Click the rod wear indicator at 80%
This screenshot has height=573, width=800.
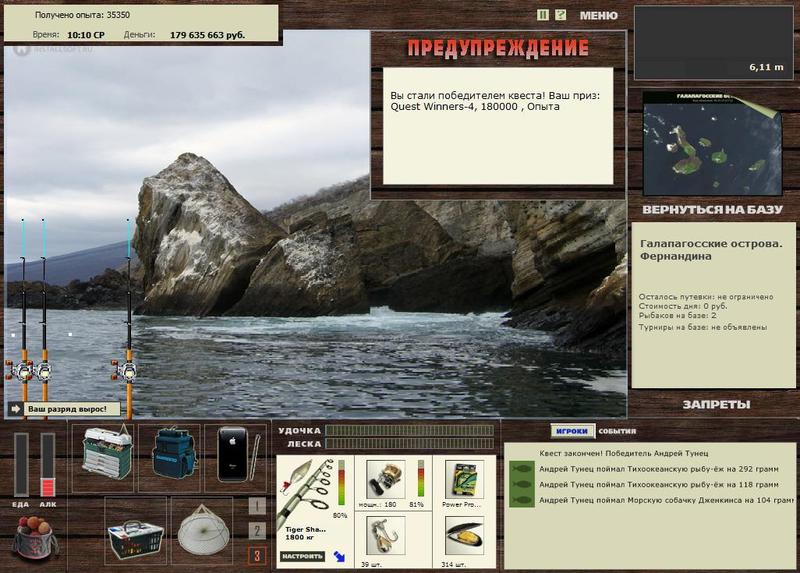pos(342,484)
